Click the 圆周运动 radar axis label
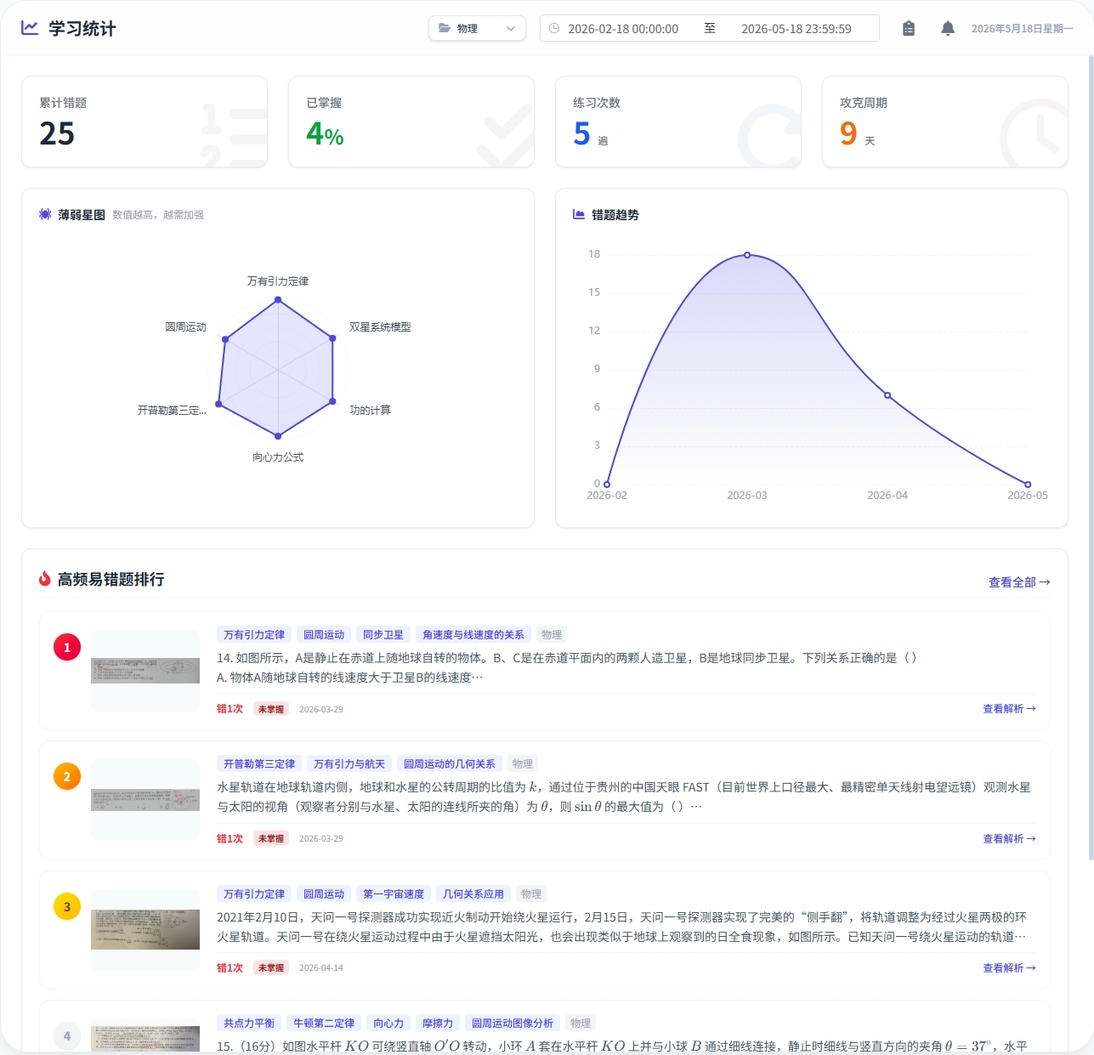Image resolution: width=1094 pixels, height=1055 pixels. click(186, 327)
